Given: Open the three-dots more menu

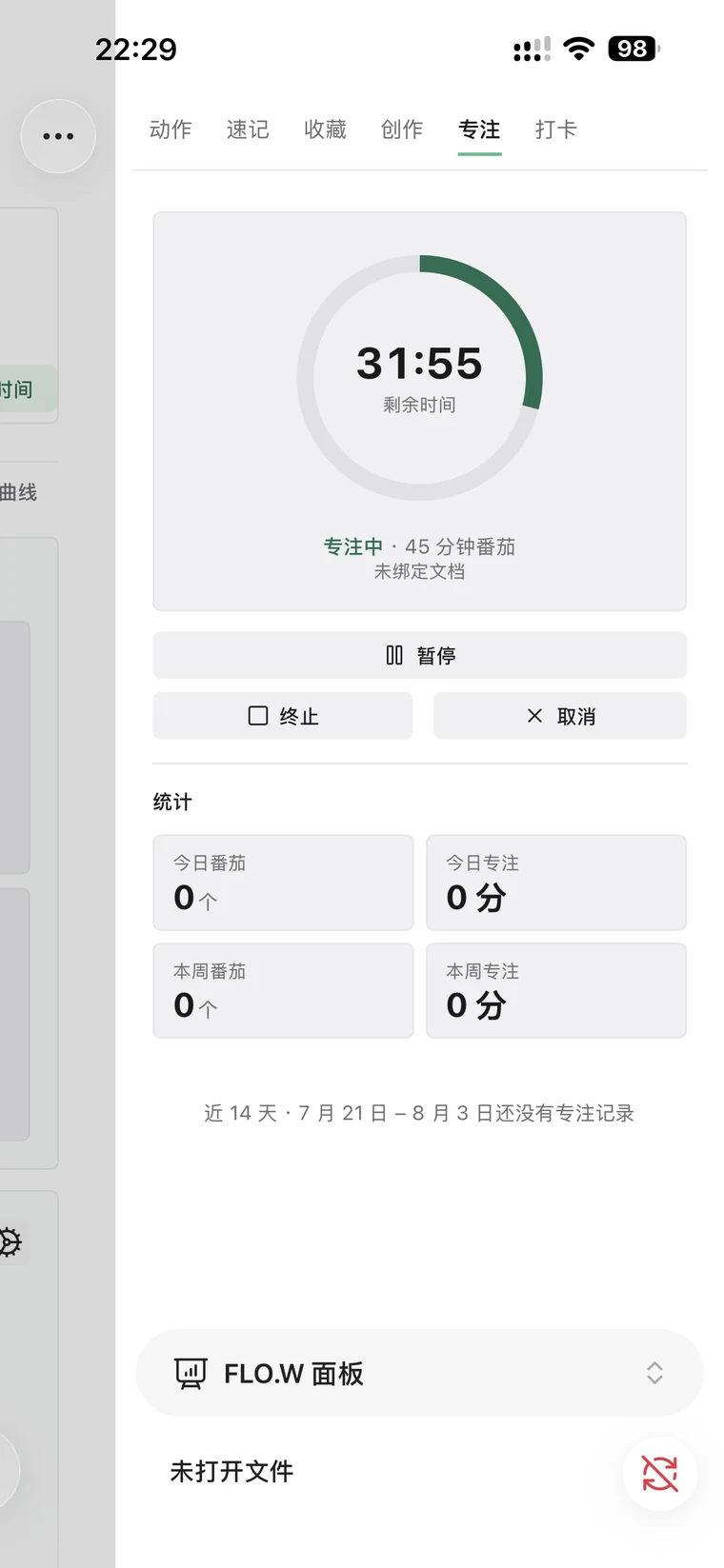Looking at the screenshot, I should (x=58, y=136).
